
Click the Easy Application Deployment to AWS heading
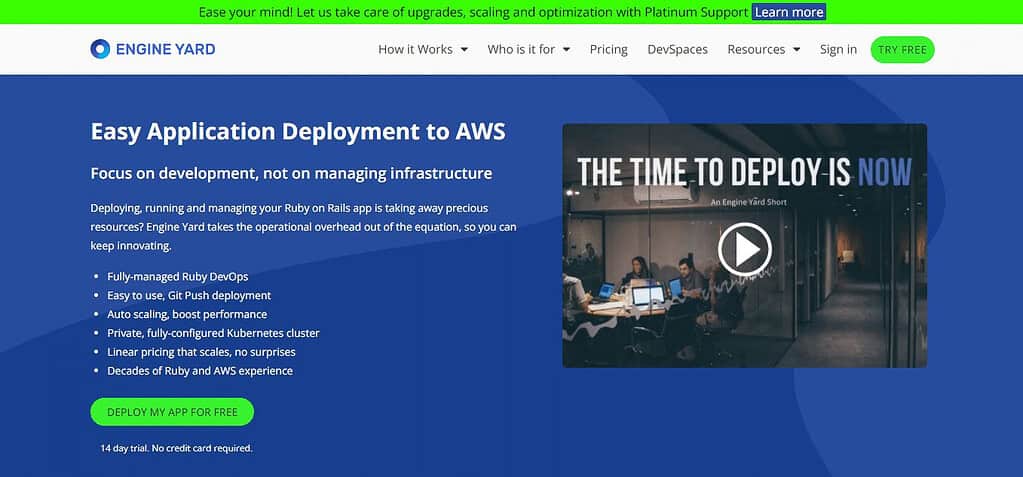pos(298,132)
